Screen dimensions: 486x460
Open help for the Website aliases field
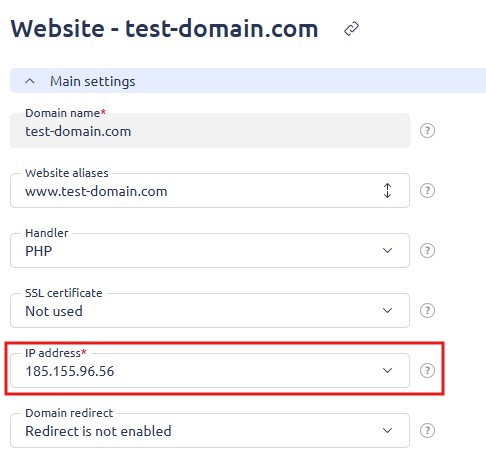pyautogui.click(x=427, y=191)
